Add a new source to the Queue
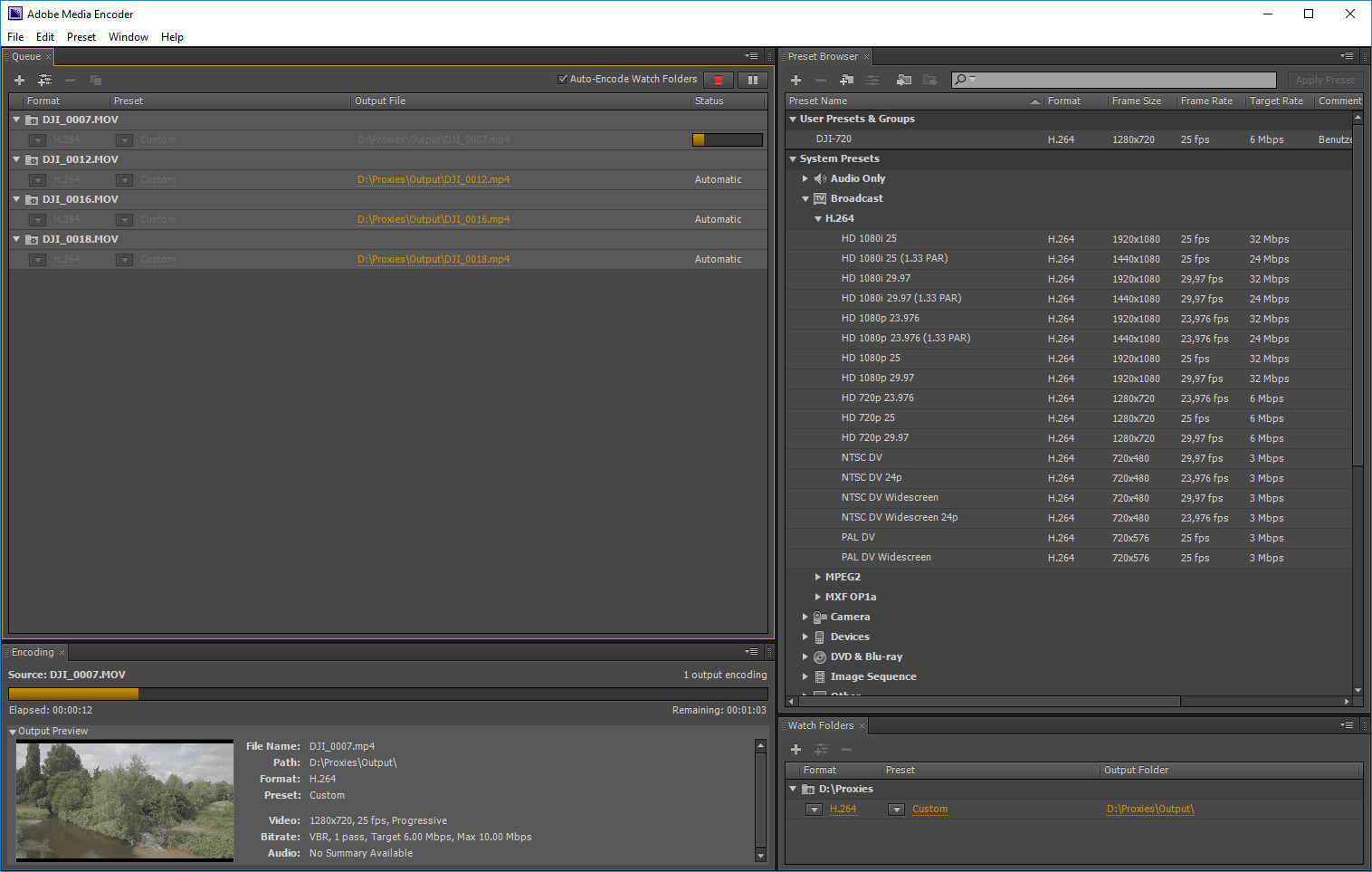This screenshot has height=872, width=1372. point(19,80)
